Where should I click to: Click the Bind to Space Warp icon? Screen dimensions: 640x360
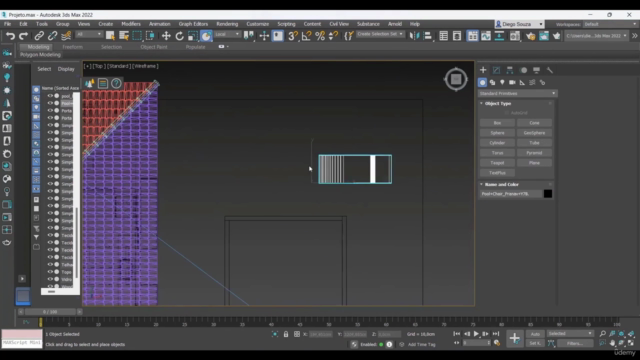[x=66, y=36]
